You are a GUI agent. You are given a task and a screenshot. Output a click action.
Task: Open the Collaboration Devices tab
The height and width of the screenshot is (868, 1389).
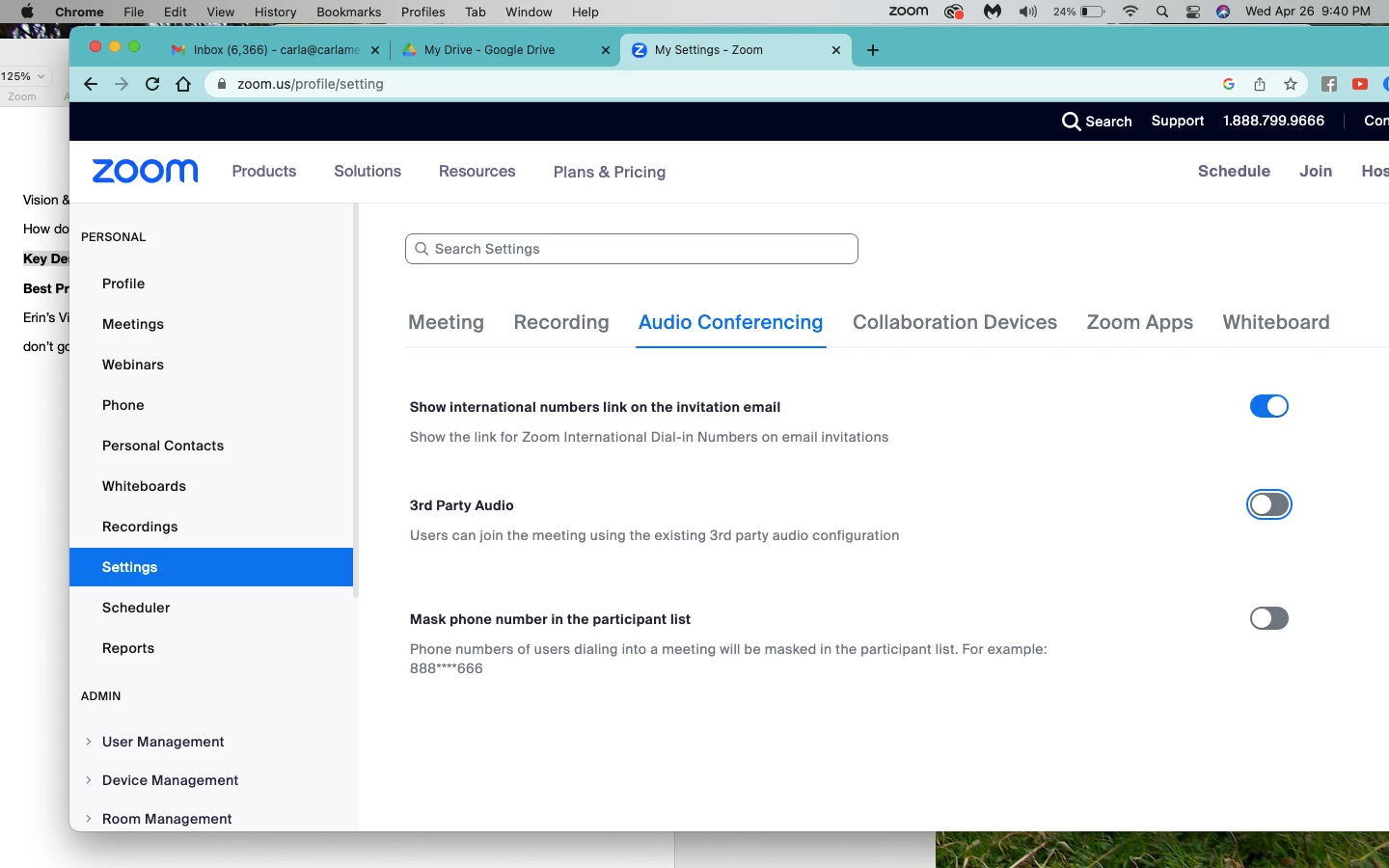pyautogui.click(x=955, y=322)
